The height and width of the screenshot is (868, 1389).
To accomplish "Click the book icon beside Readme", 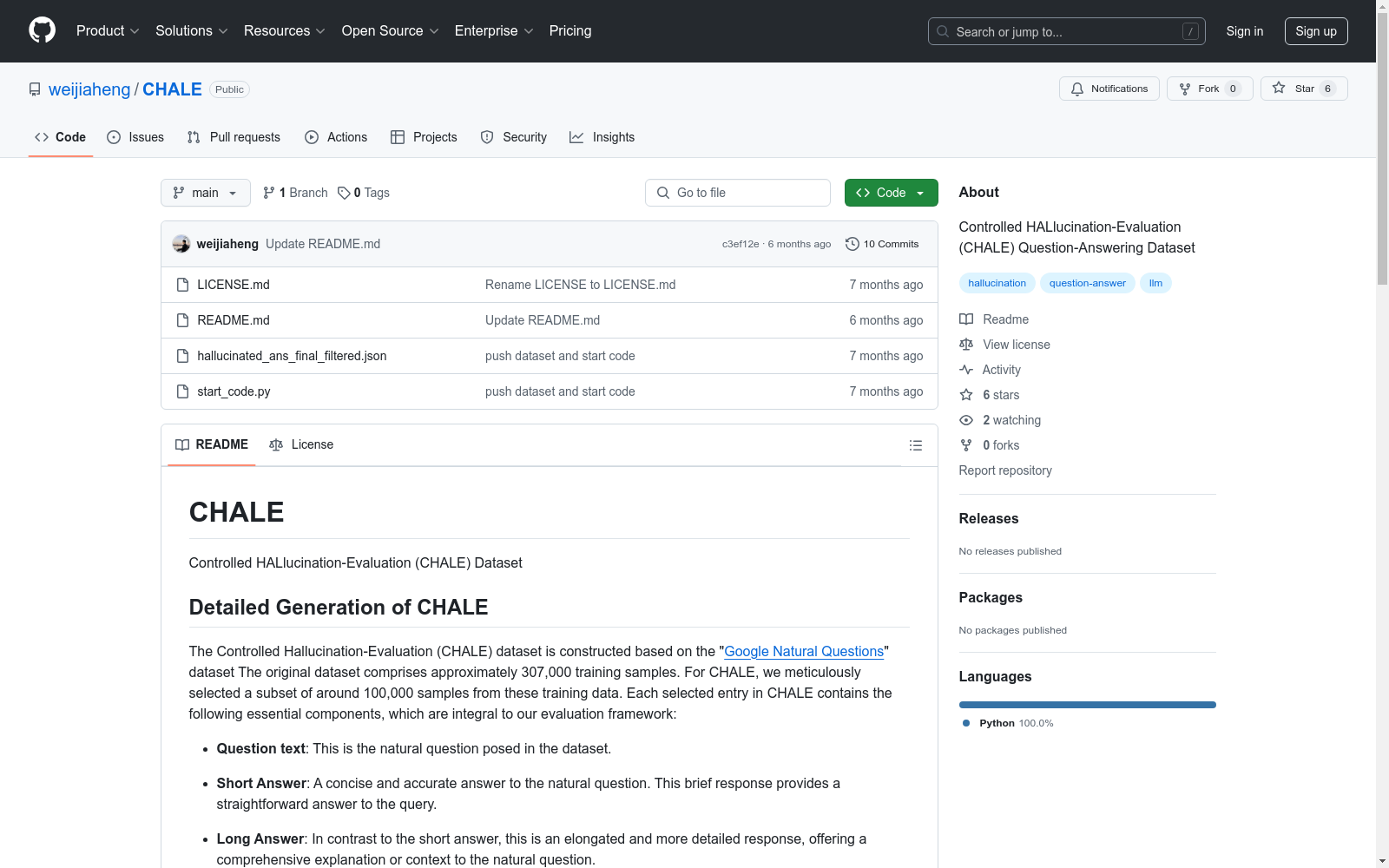I will point(966,319).
